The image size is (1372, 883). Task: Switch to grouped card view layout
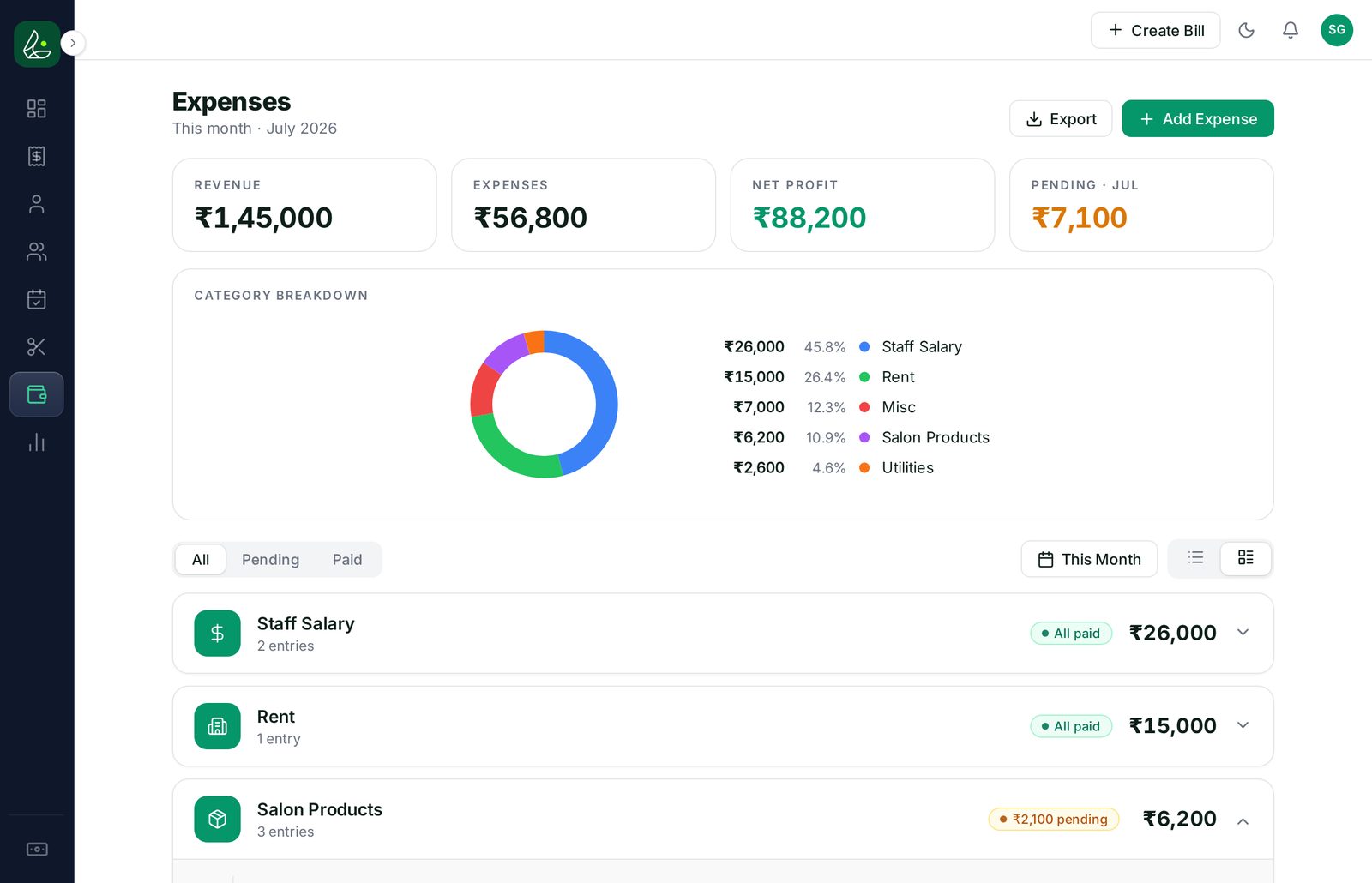click(x=1246, y=558)
